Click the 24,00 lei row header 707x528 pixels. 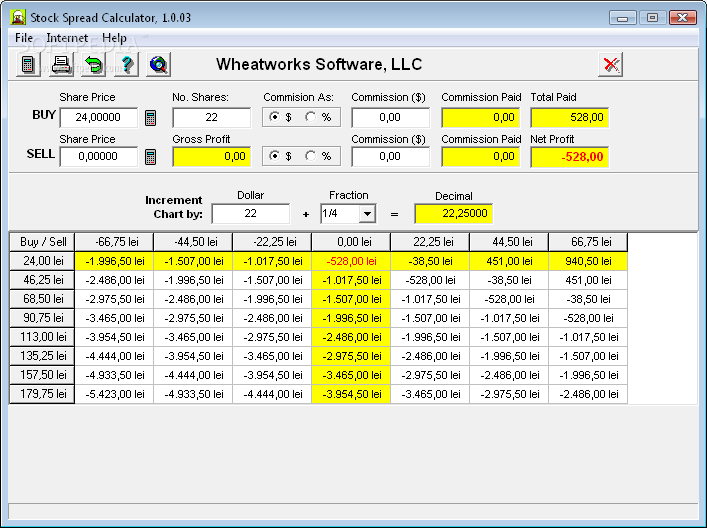pos(42,261)
